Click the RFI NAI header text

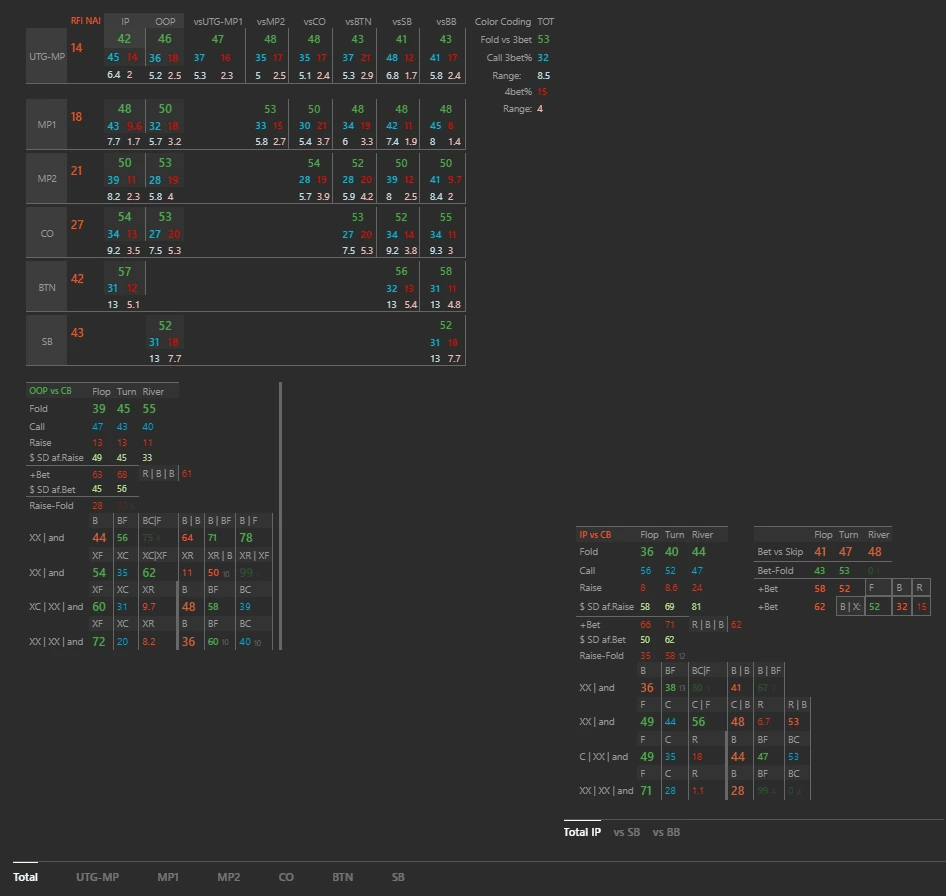click(x=86, y=21)
